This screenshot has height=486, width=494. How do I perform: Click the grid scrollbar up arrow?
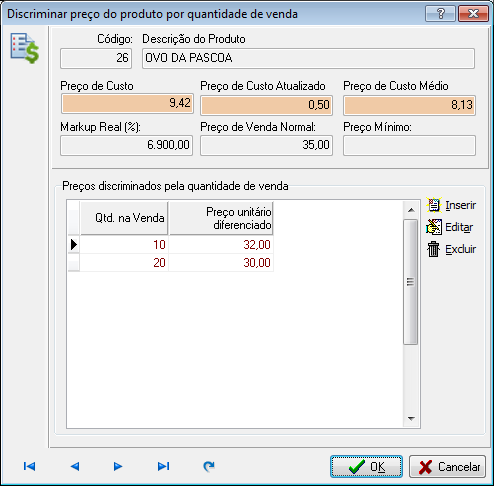coord(411,210)
